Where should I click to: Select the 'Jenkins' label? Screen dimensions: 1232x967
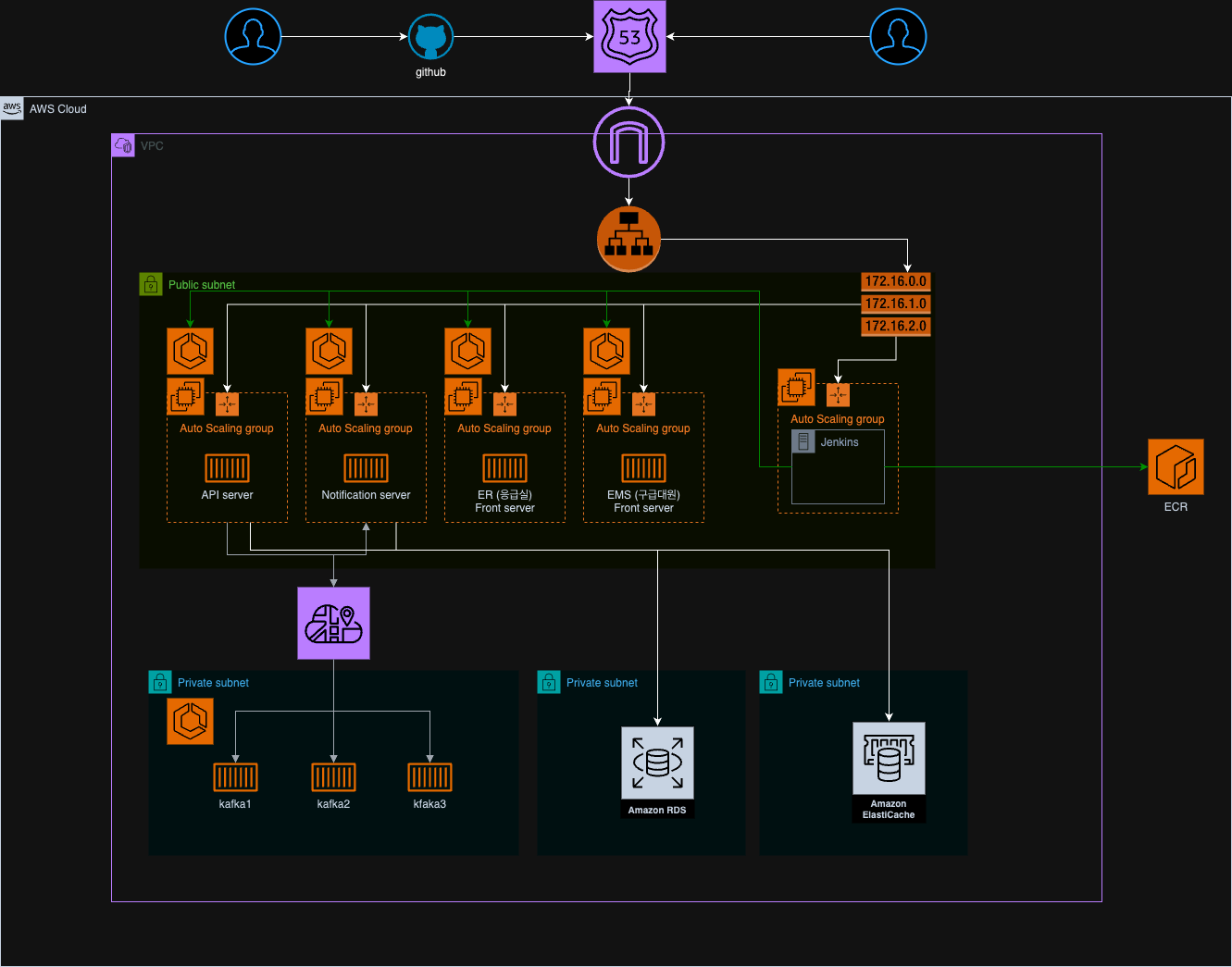(x=840, y=442)
